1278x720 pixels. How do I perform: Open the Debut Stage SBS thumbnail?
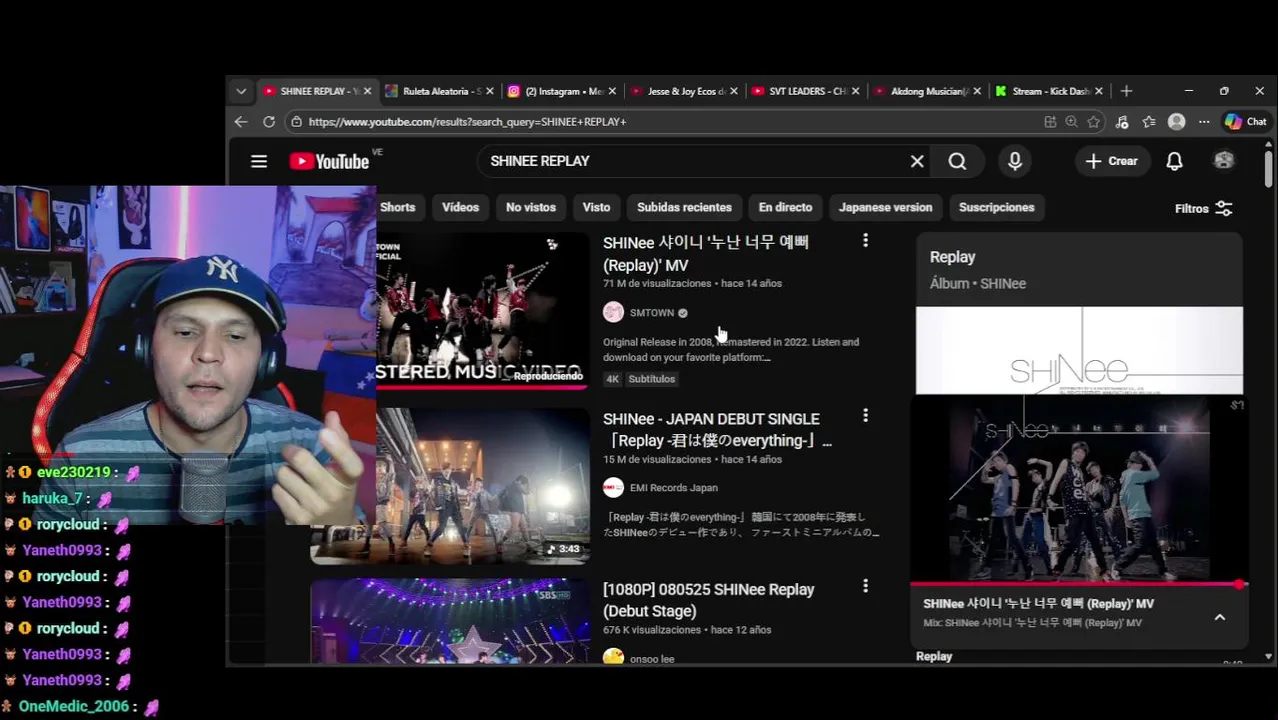(x=450, y=621)
